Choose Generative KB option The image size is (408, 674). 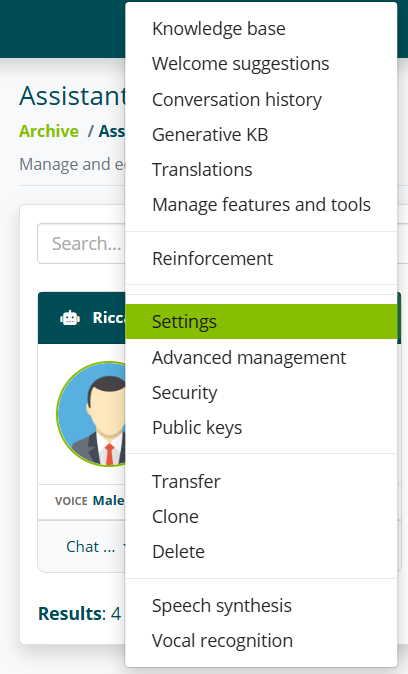pyautogui.click(x=261, y=135)
